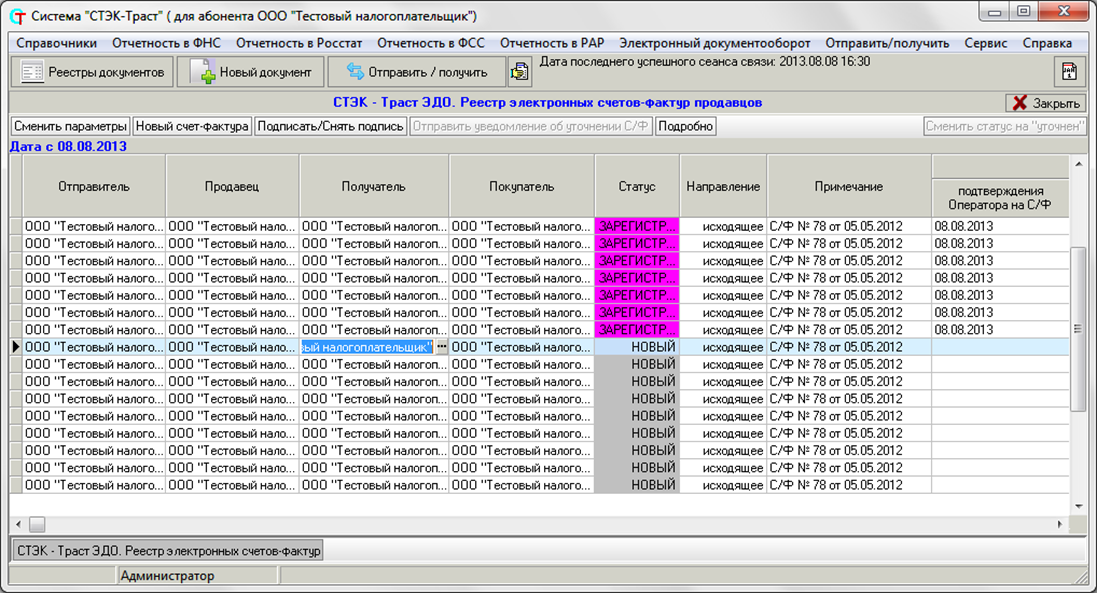Click the подтверждения Оператора на С/Ф header
1097x593 pixels.
coord(1000,198)
